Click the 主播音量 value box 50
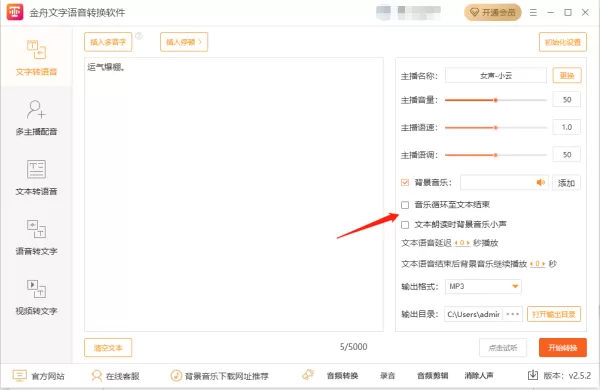This screenshot has width=600, height=390. pyautogui.click(x=567, y=100)
